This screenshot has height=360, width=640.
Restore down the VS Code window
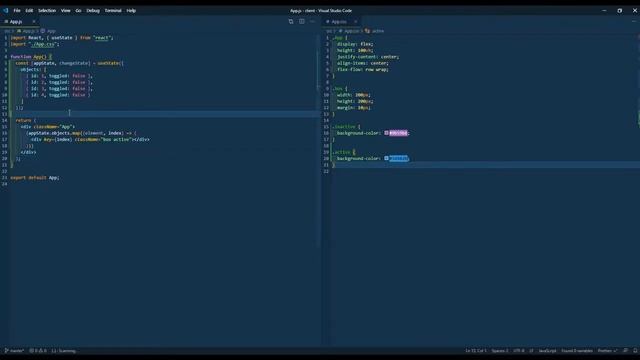click(620, 11)
